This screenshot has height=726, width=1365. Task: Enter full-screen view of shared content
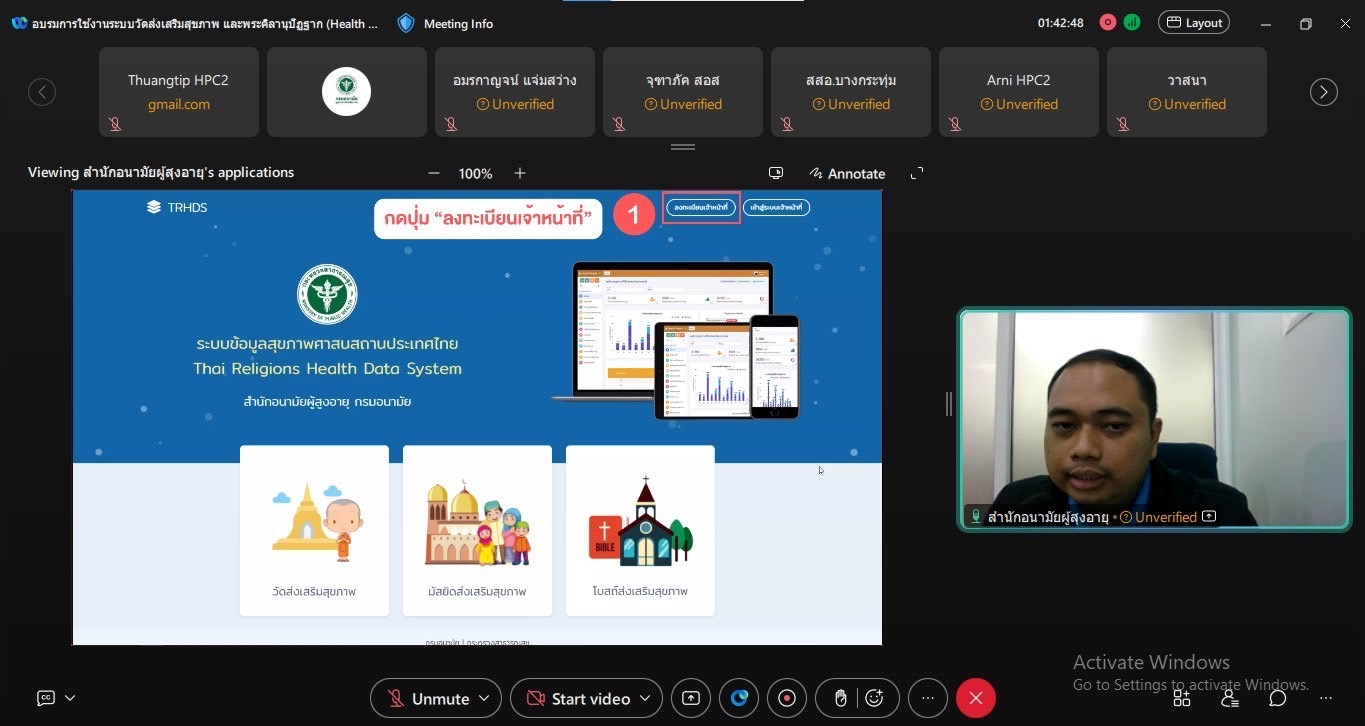pos(917,173)
